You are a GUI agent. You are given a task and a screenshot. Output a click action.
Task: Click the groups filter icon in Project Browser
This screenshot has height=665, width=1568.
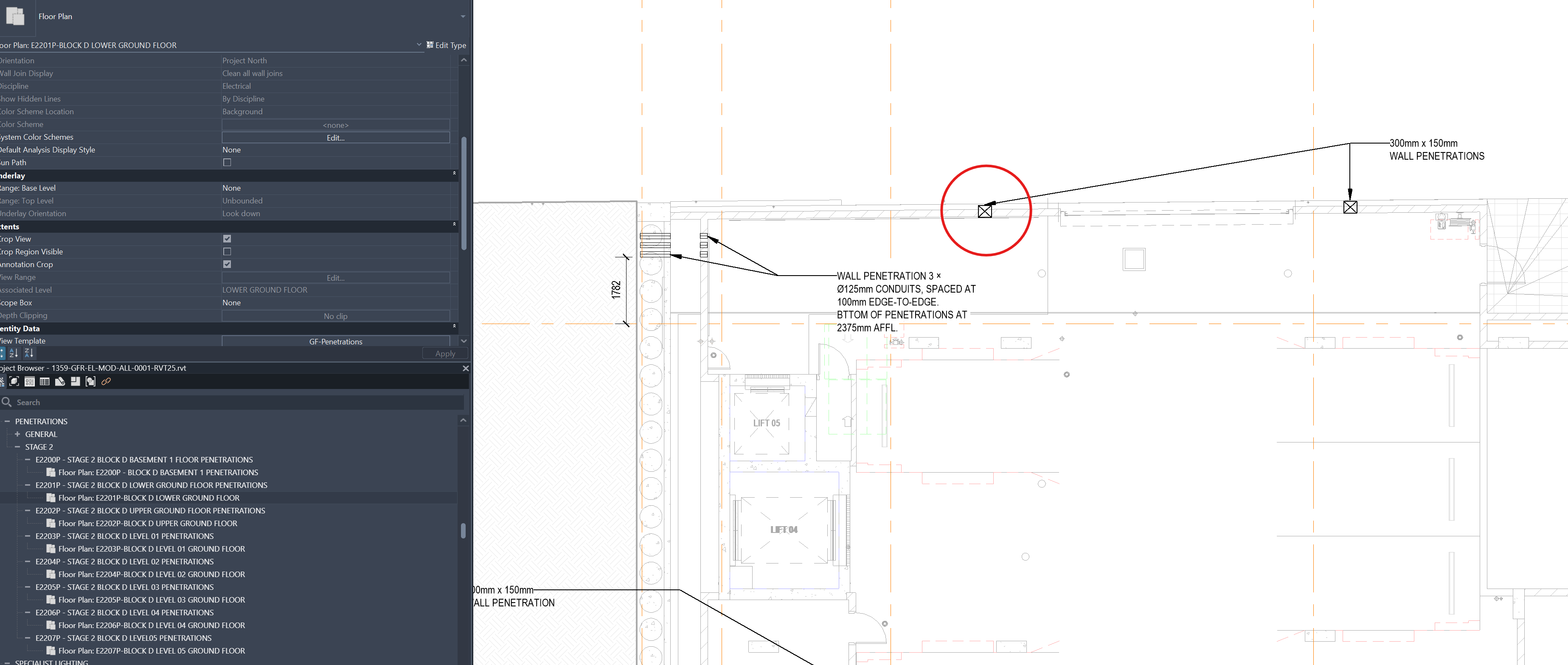coord(90,382)
